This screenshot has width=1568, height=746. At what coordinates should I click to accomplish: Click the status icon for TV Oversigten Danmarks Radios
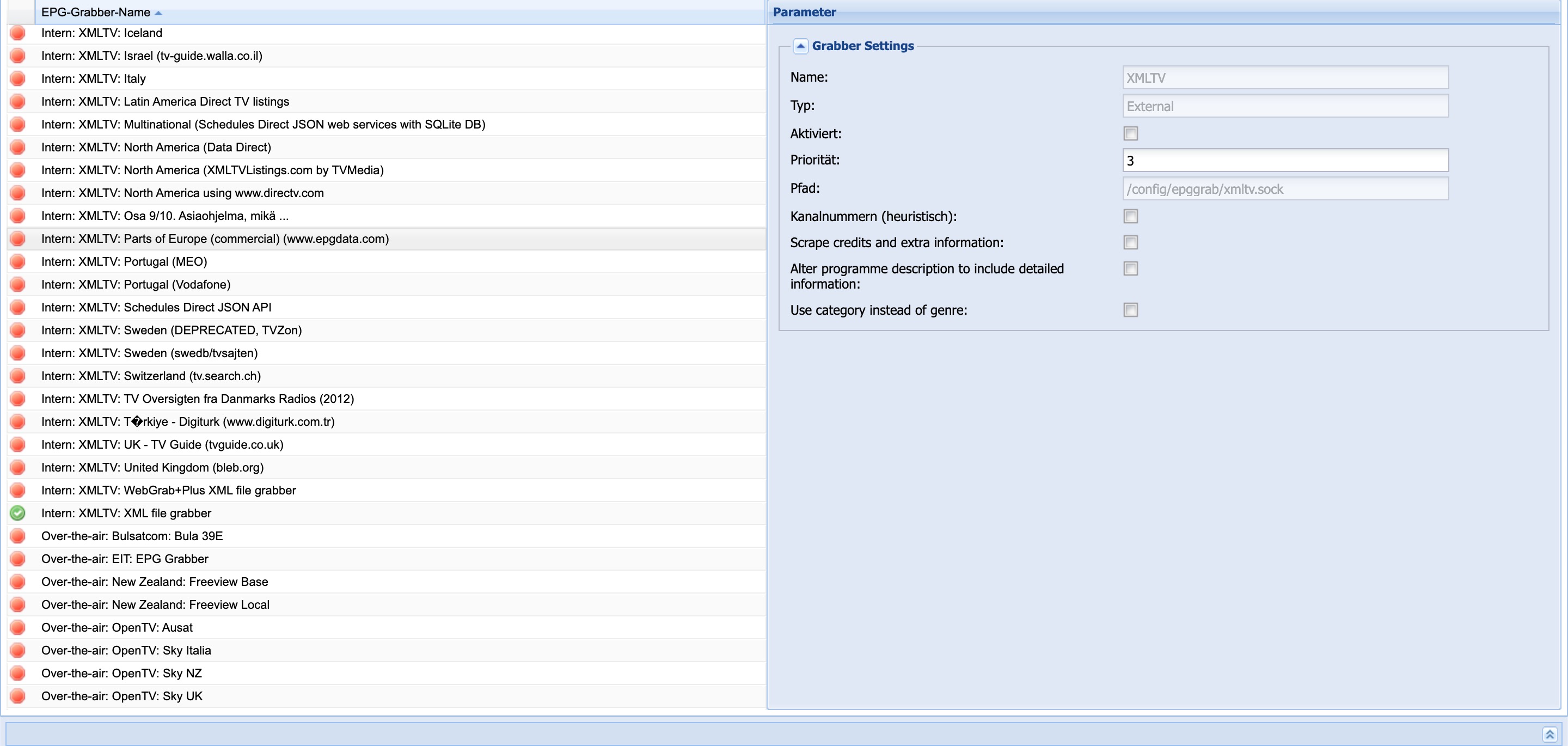pyautogui.click(x=17, y=399)
